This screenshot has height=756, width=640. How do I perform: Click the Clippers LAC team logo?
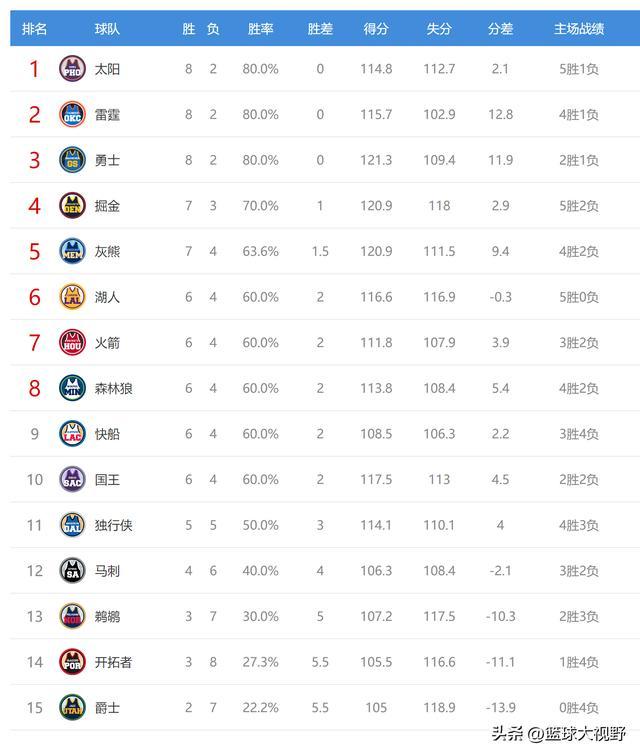coord(72,433)
